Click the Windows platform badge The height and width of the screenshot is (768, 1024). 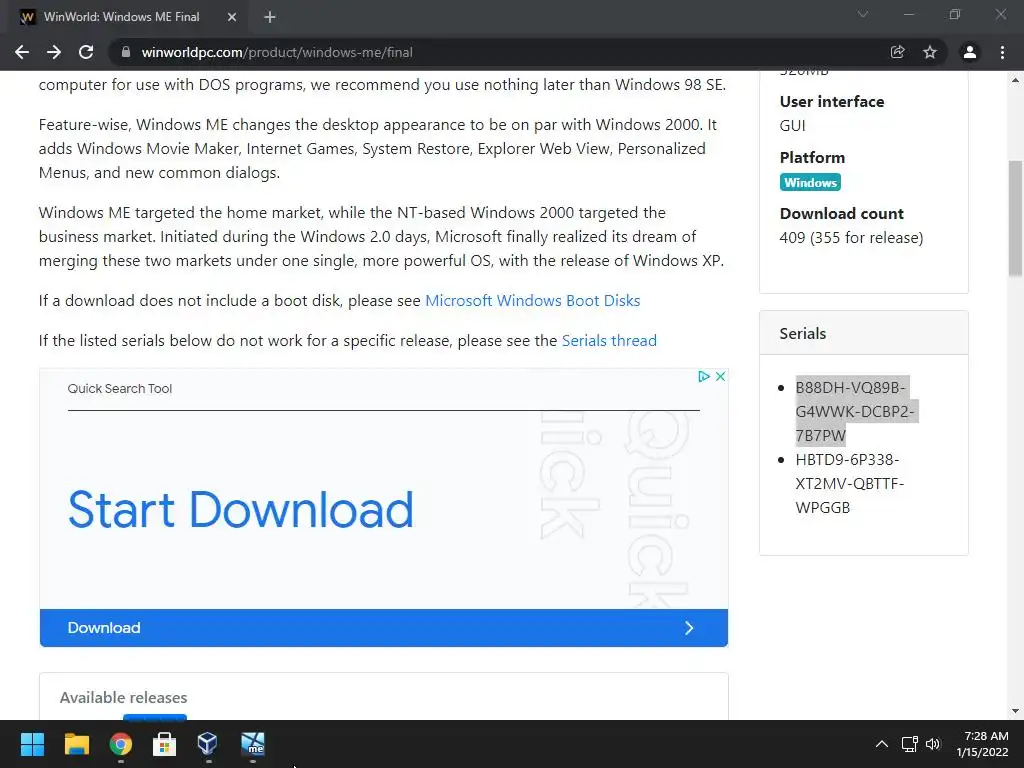point(810,182)
